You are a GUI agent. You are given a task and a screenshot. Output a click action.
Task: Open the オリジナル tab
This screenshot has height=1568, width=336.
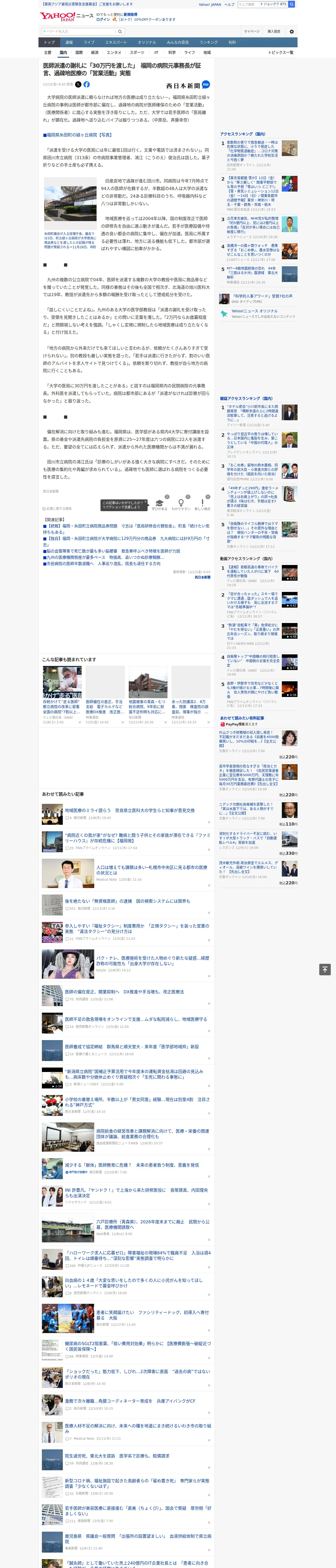tap(147, 43)
